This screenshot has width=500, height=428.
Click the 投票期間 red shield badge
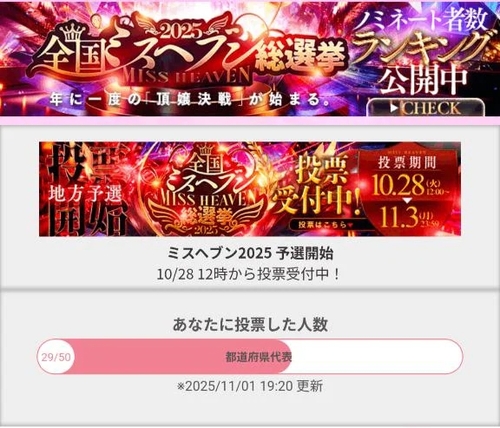click(x=407, y=189)
